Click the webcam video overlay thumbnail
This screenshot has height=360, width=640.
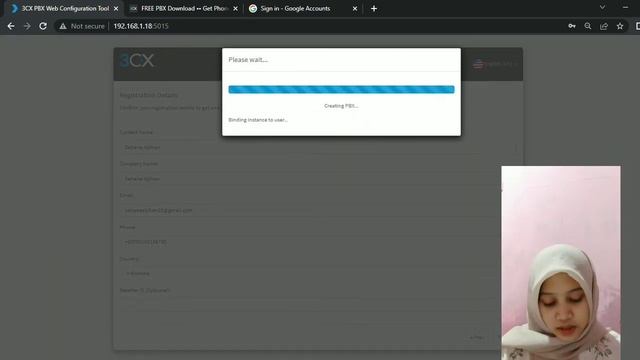click(x=561, y=263)
